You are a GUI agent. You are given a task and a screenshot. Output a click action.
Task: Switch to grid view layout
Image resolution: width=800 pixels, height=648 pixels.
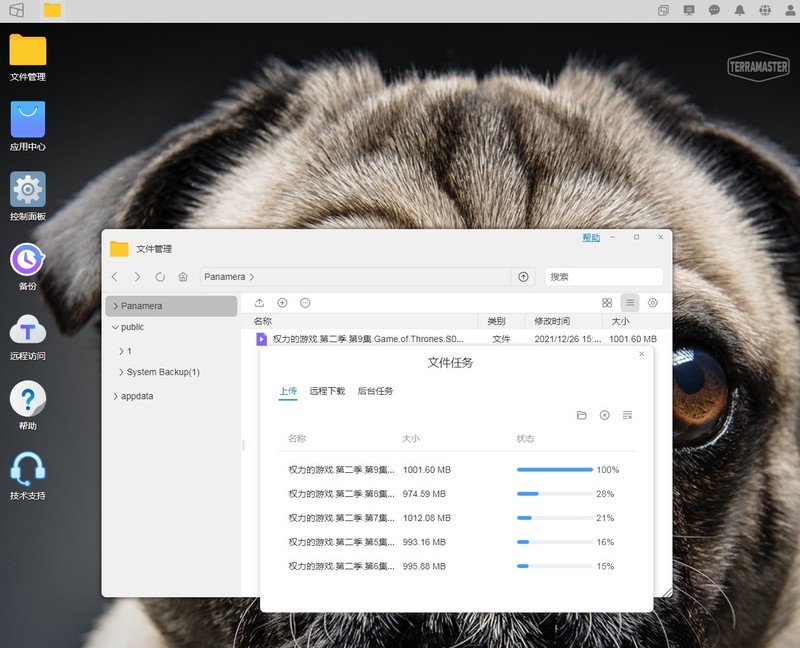607,302
